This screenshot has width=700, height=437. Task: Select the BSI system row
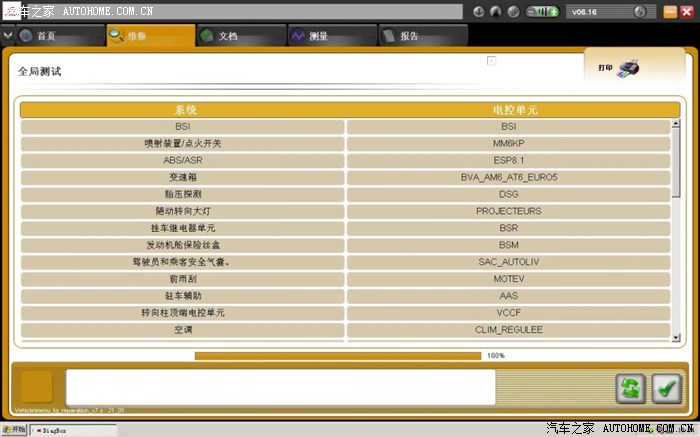(x=183, y=126)
